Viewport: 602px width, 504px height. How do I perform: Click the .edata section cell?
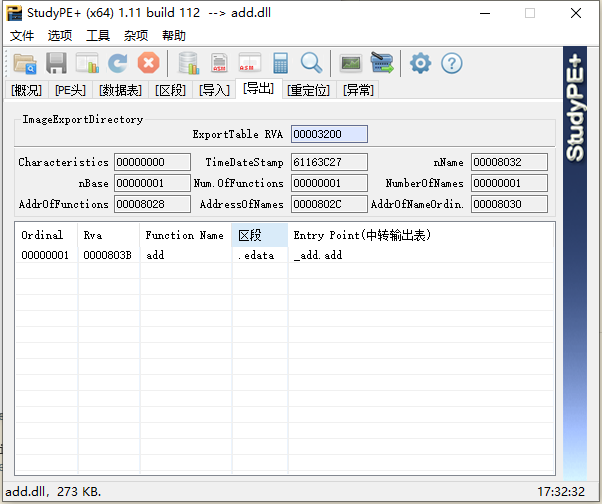[256, 255]
